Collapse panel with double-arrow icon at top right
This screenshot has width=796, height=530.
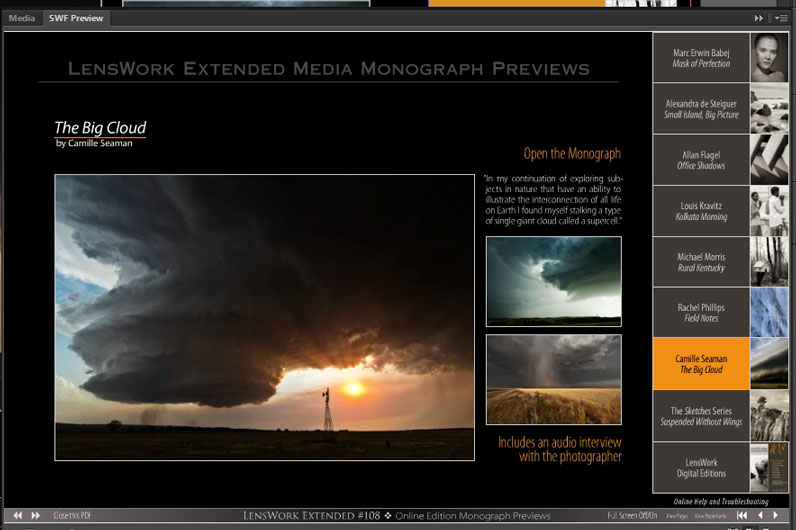click(758, 18)
